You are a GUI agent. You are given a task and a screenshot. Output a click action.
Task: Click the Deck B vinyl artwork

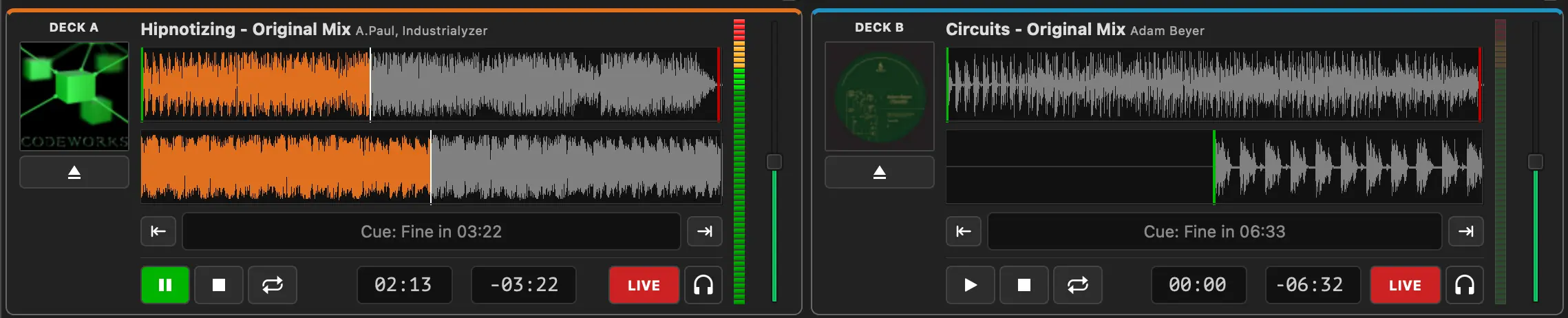(880, 96)
